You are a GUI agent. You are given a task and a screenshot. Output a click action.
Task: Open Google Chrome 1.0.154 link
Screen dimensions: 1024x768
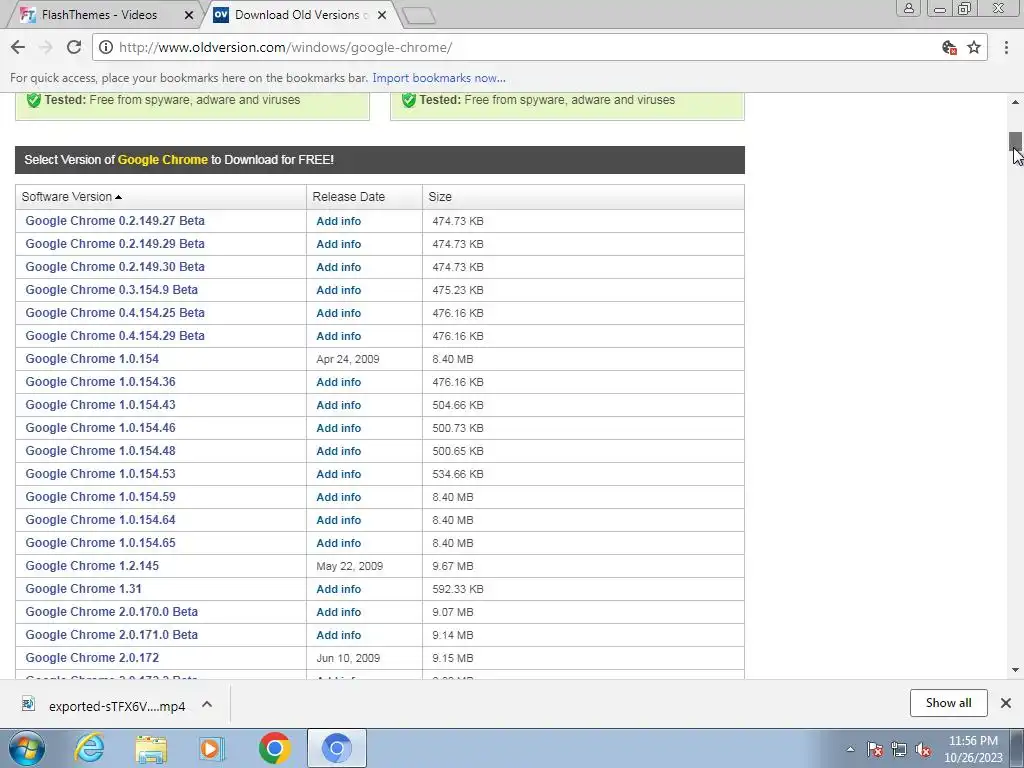[92, 359]
